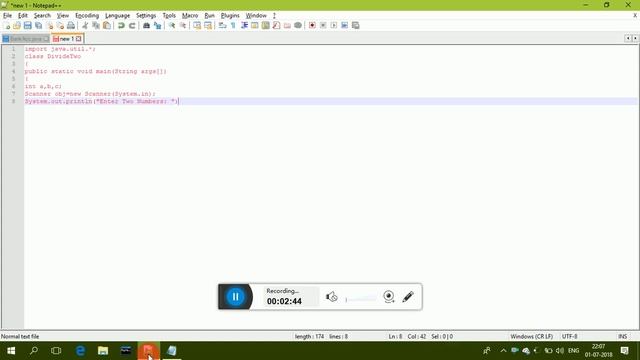Screen dimensions: 640x360
Task: Open the Search menu
Action: pyautogui.click(x=42, y=16)
